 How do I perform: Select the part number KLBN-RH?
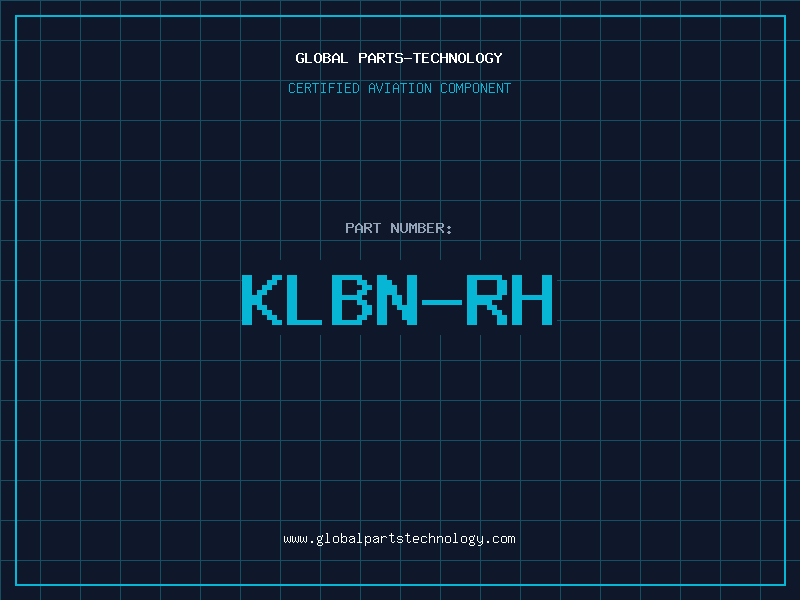(x=397, y=299)
